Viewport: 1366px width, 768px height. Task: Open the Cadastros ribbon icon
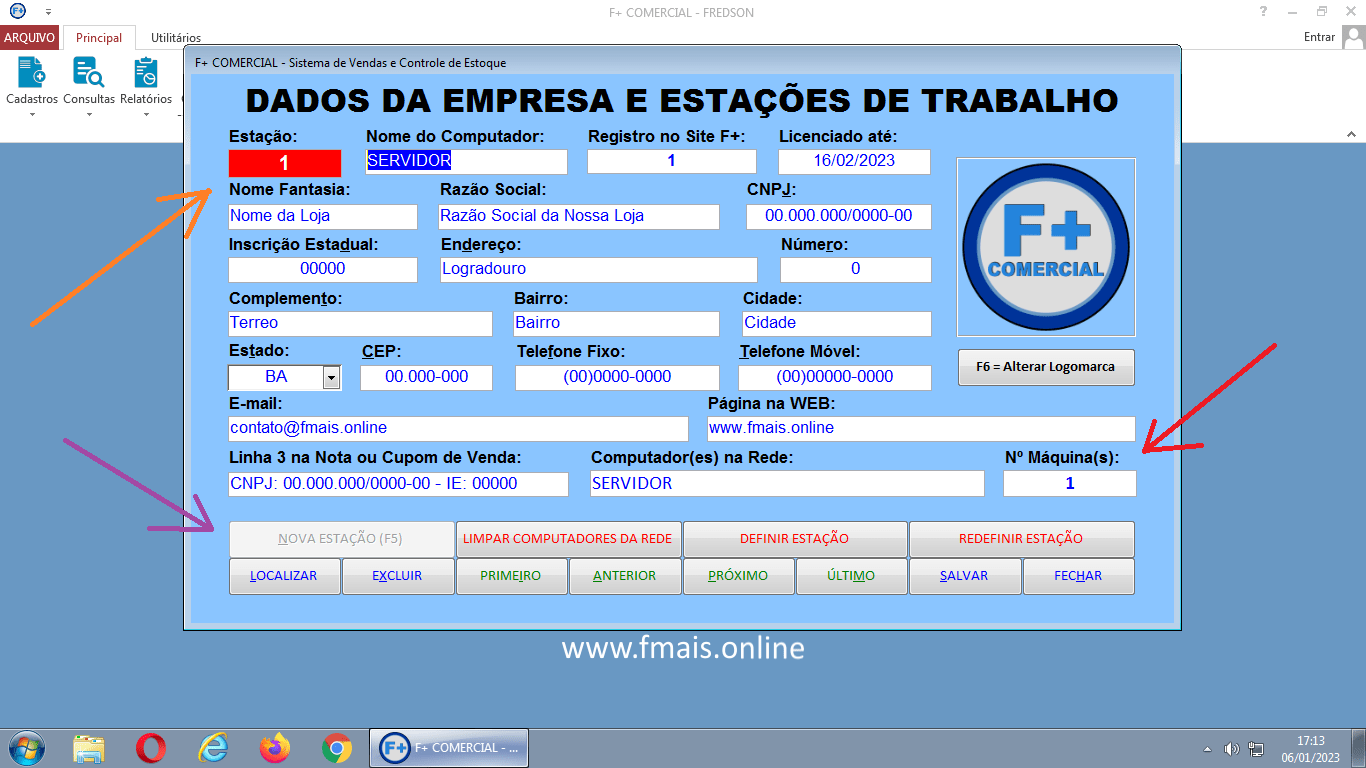(x=32, y=74)
